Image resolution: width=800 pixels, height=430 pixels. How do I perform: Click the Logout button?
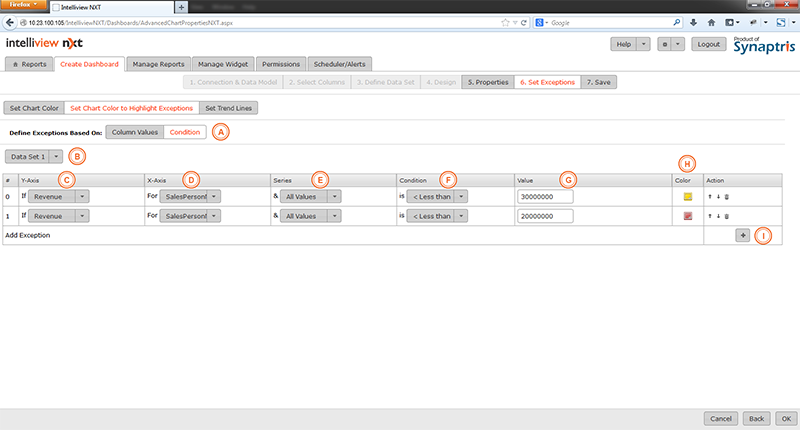pyautogui.click(x=709, y=44)
